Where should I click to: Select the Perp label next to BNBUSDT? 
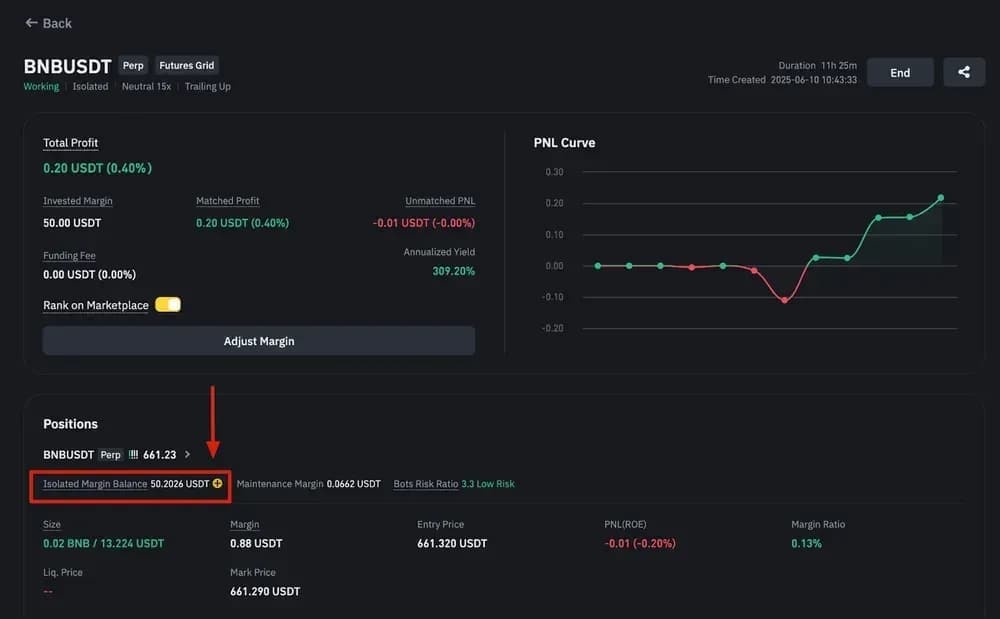point(133,65)
